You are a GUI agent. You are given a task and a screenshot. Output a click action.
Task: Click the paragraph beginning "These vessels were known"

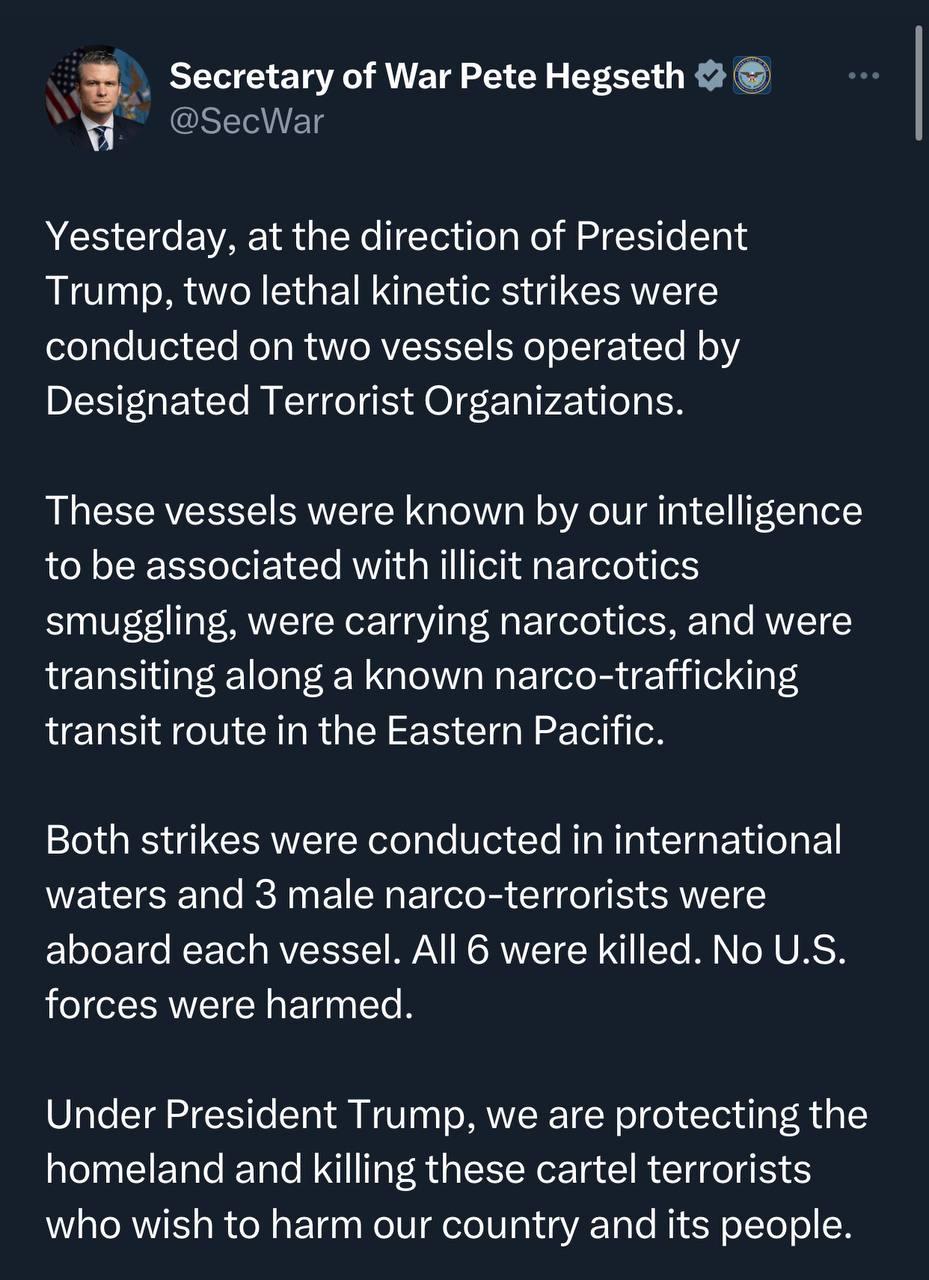point(448,621)
